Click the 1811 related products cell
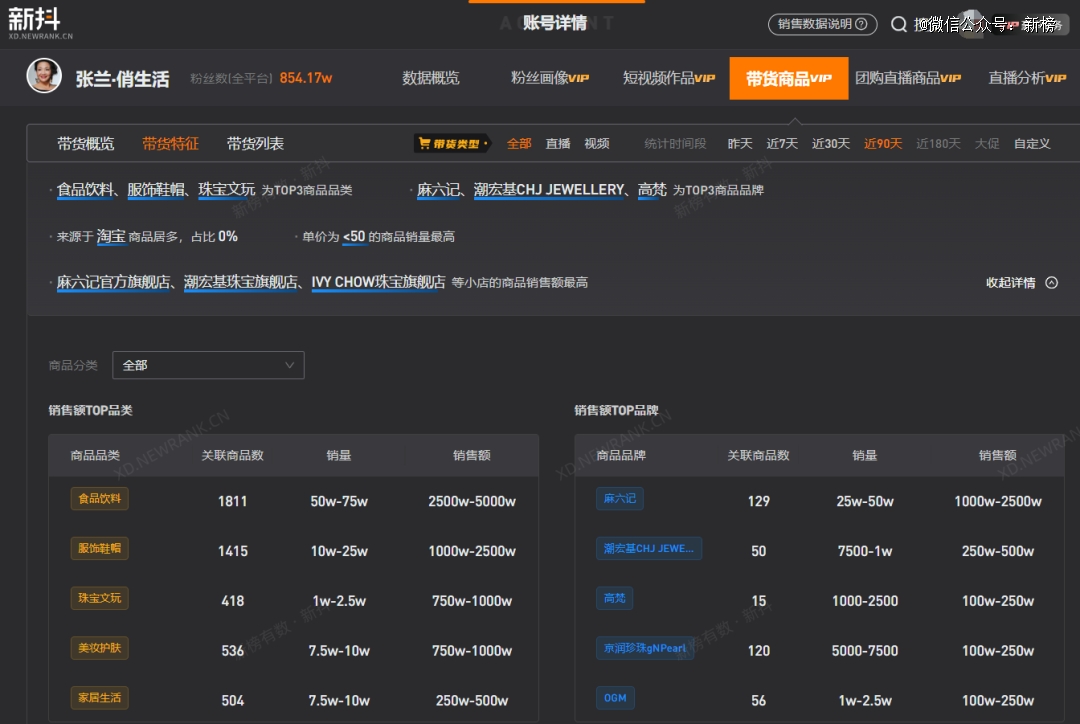Viewport: 1080px width, 724px height. (x=232, y=501)
